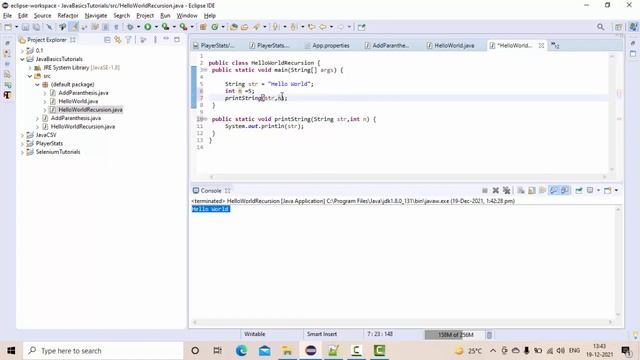This screenshot has height=360, width=640.
Task: Click Console vertical scrollbar
Action: (x=618, y=262)
